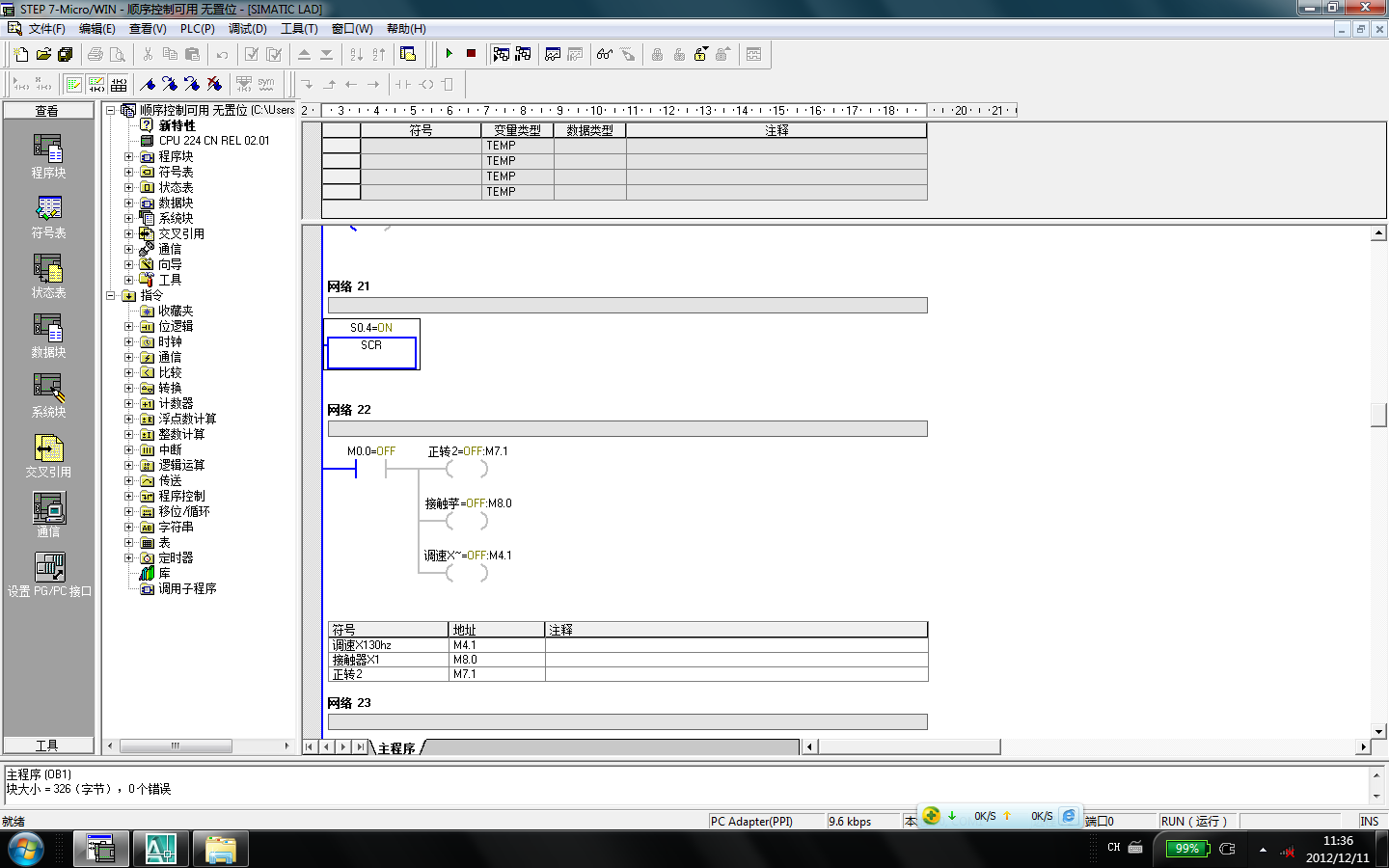Expand the 程序块 tree node
This screenshot has width=1389, height=868.
tap(128, 156)
